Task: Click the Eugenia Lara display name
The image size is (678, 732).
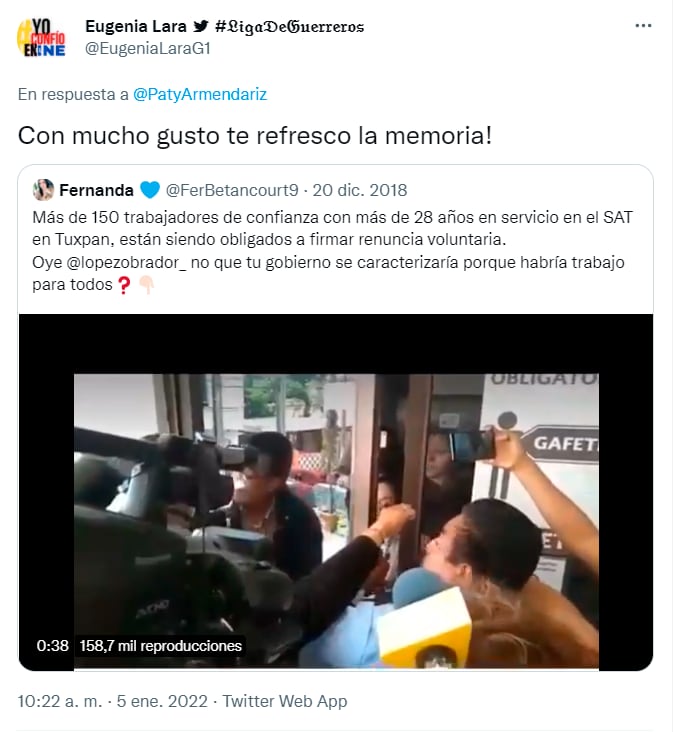Action: (136, 27)
